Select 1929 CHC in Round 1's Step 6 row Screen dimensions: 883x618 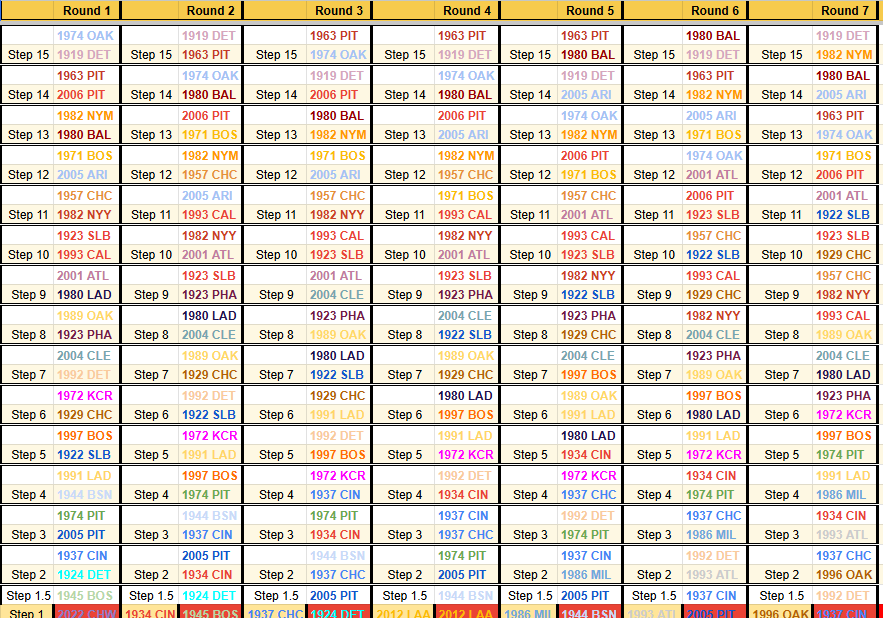pos(84,415)
